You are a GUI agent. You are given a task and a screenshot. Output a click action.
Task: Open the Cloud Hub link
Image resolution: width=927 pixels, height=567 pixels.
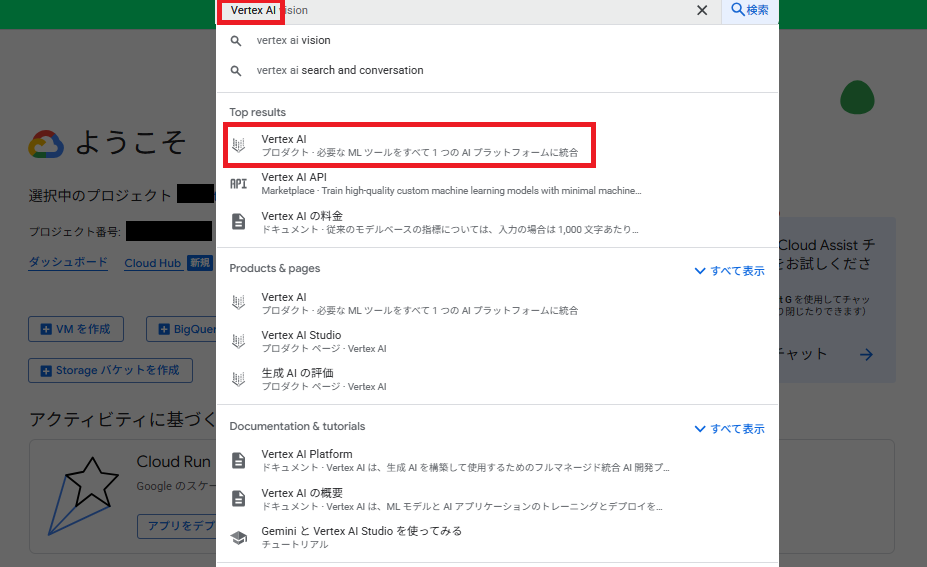pyautogui.click(x=153, y=263)
